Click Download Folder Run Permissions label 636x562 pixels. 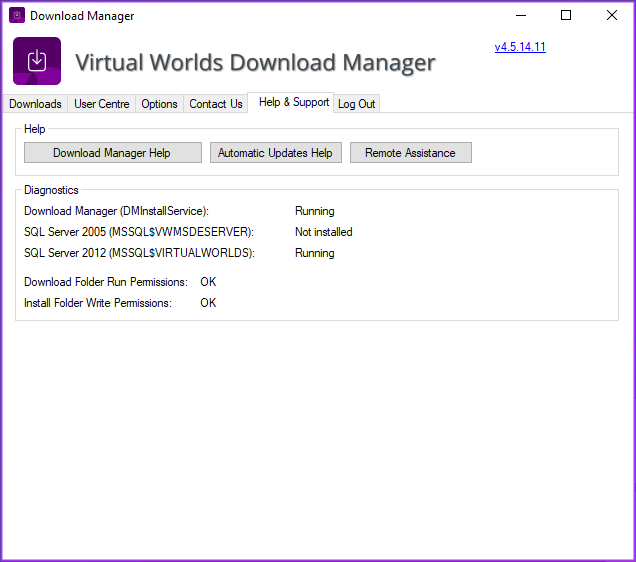(x=106, y=282)
